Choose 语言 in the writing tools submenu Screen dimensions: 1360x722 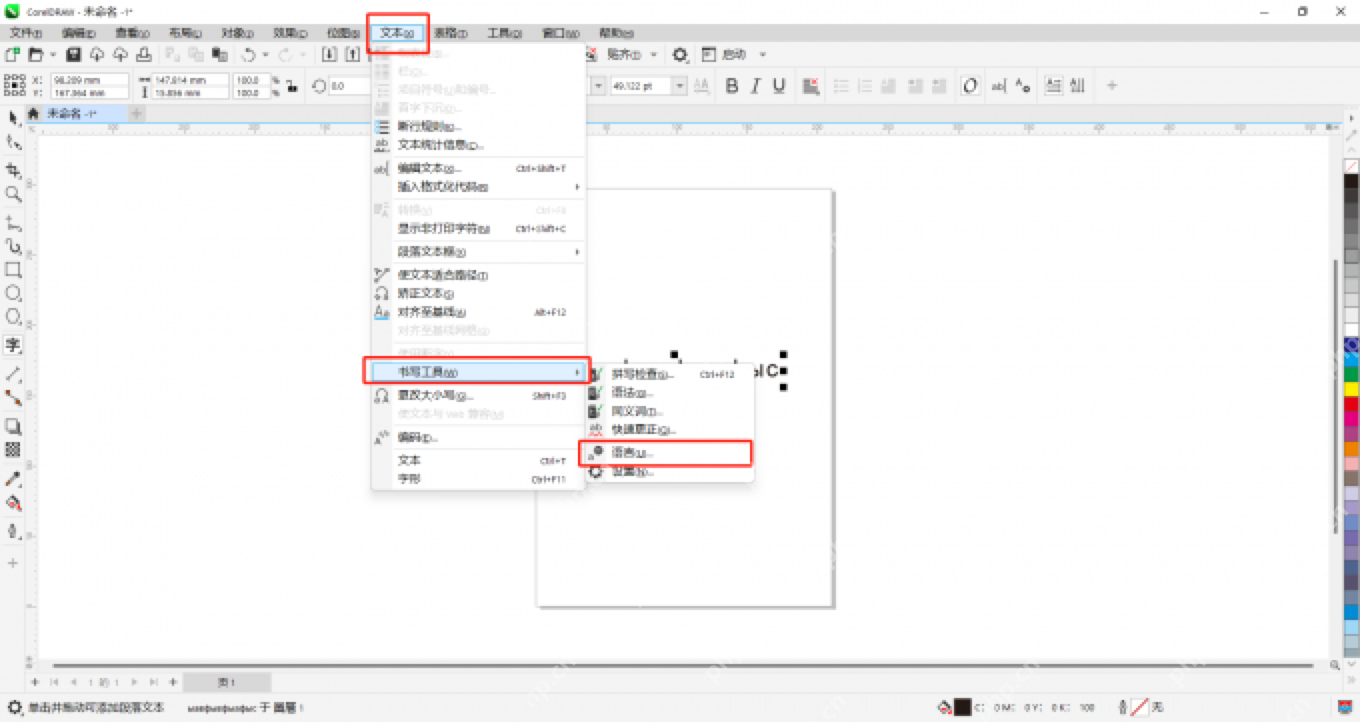point(666,453)
